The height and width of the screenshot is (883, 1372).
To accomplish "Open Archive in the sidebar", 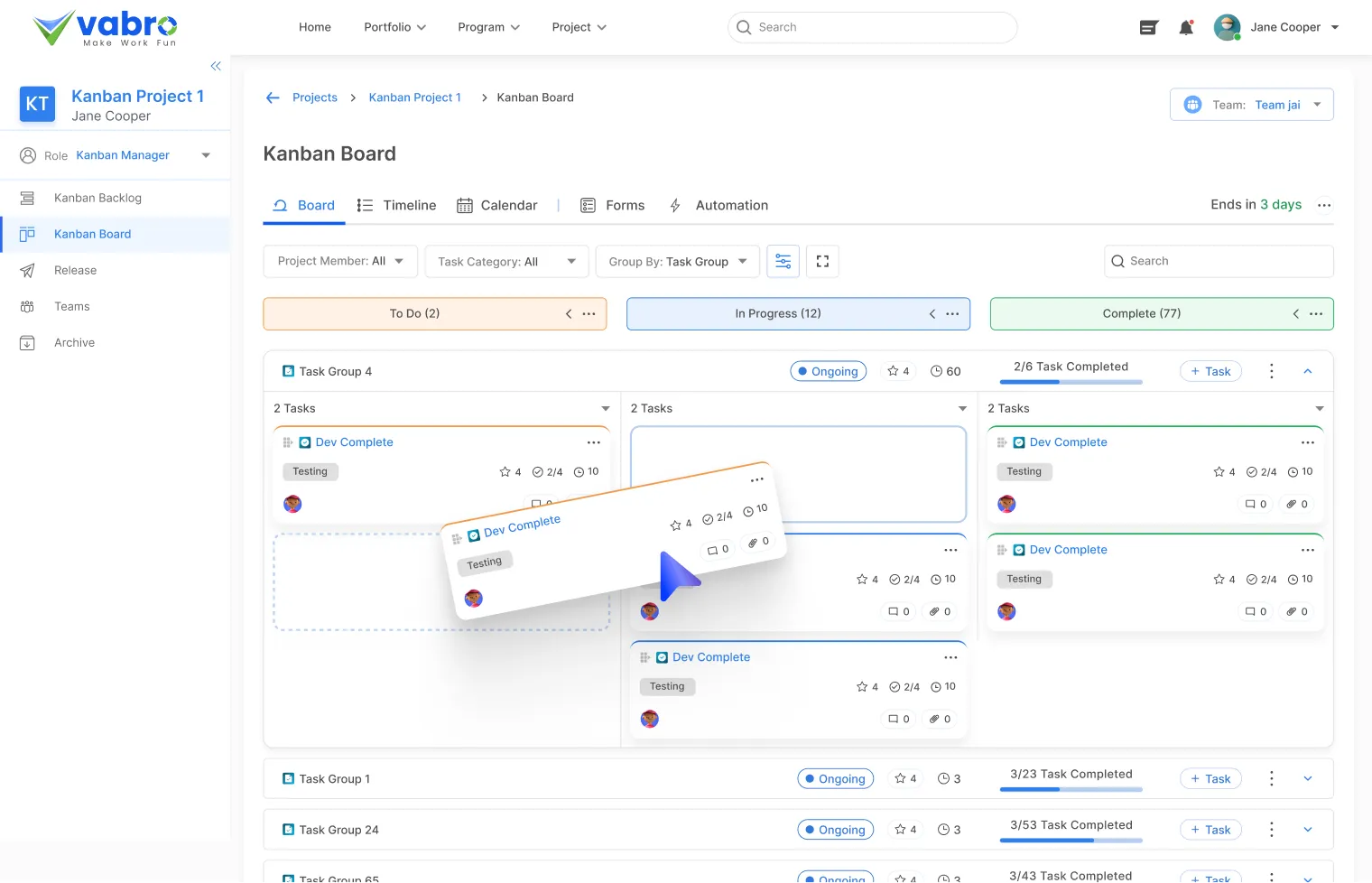I will [x=74, y=343].
